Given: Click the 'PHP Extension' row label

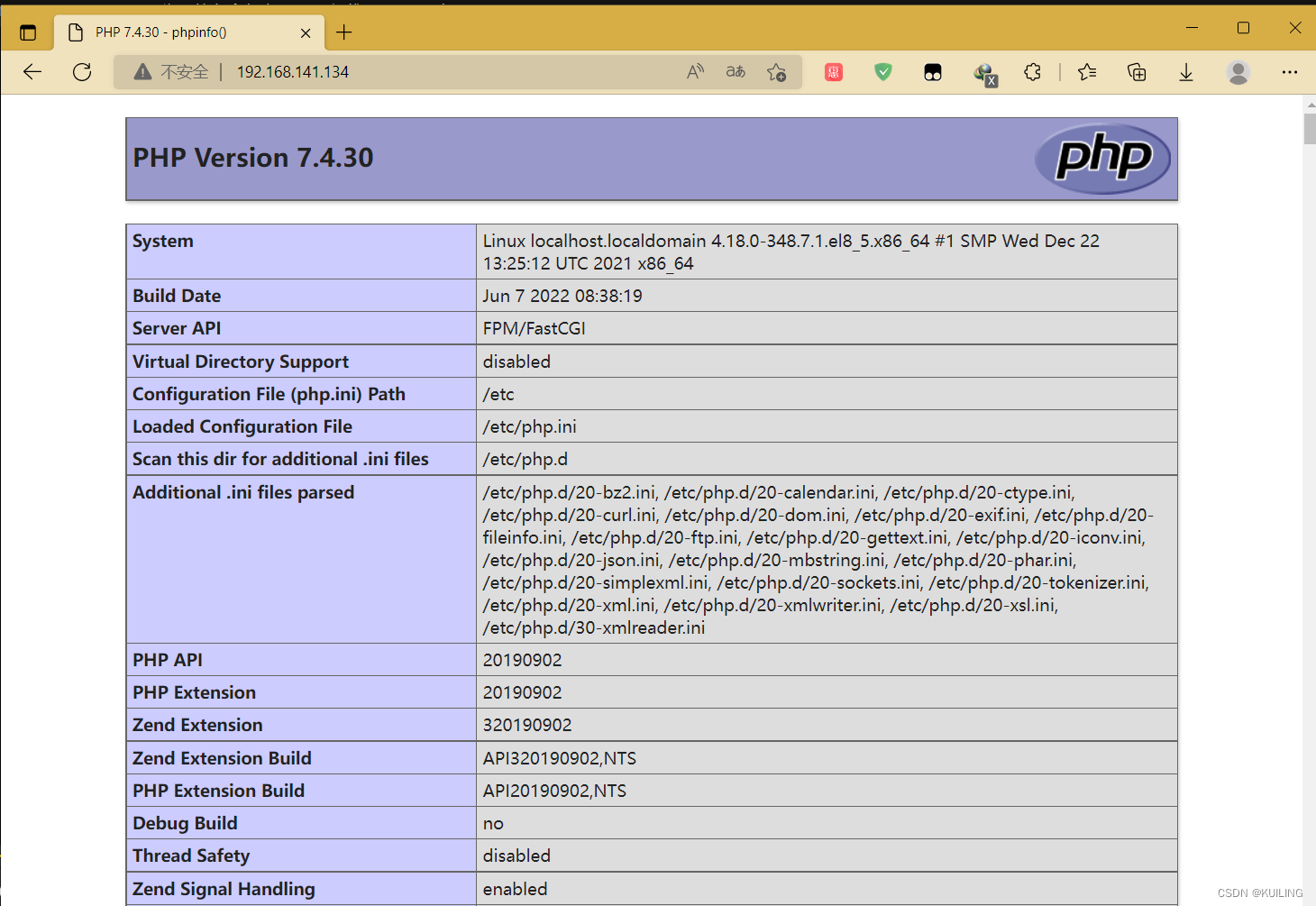Looking at the screenshot, I should tap(194, 692).
